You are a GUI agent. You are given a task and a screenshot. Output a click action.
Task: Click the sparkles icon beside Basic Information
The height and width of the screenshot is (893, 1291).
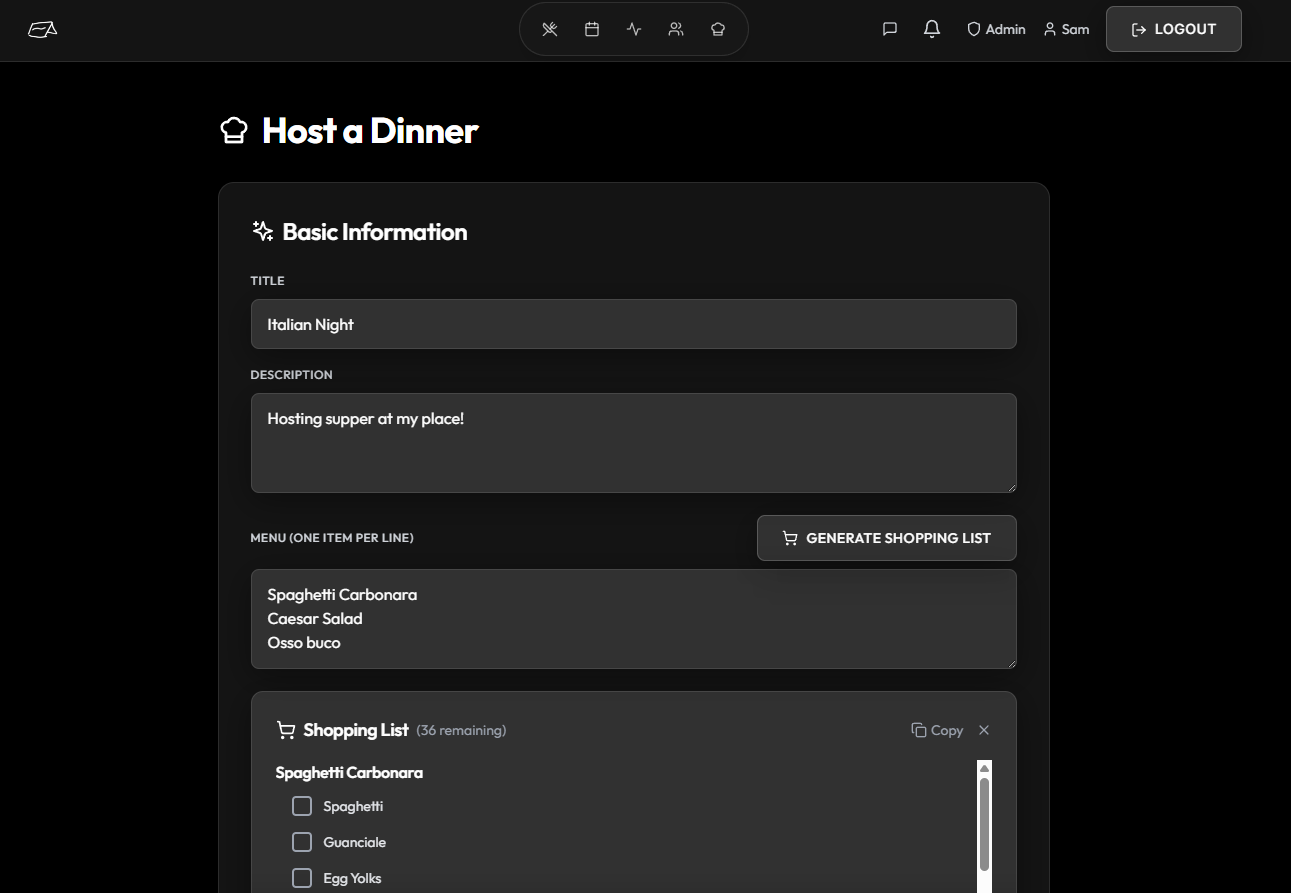click(x=262, y=232)
